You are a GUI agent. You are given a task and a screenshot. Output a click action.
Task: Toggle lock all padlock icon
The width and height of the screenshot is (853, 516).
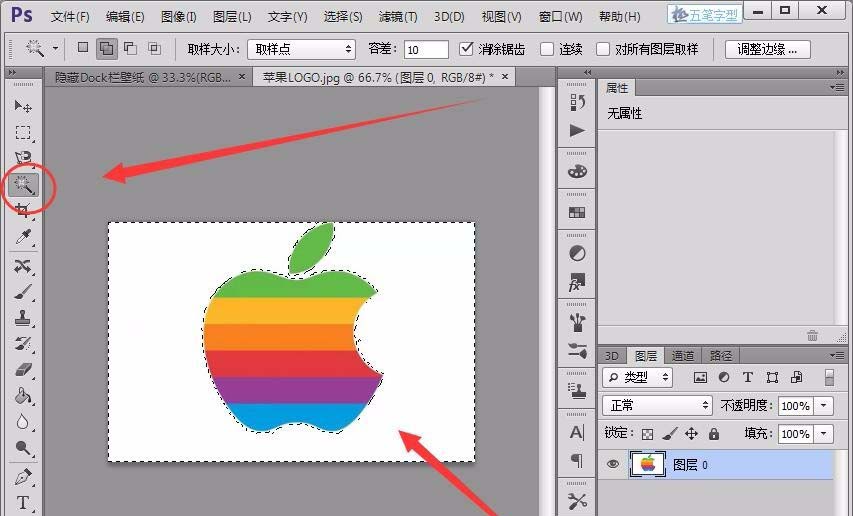(x=714, y=433)
